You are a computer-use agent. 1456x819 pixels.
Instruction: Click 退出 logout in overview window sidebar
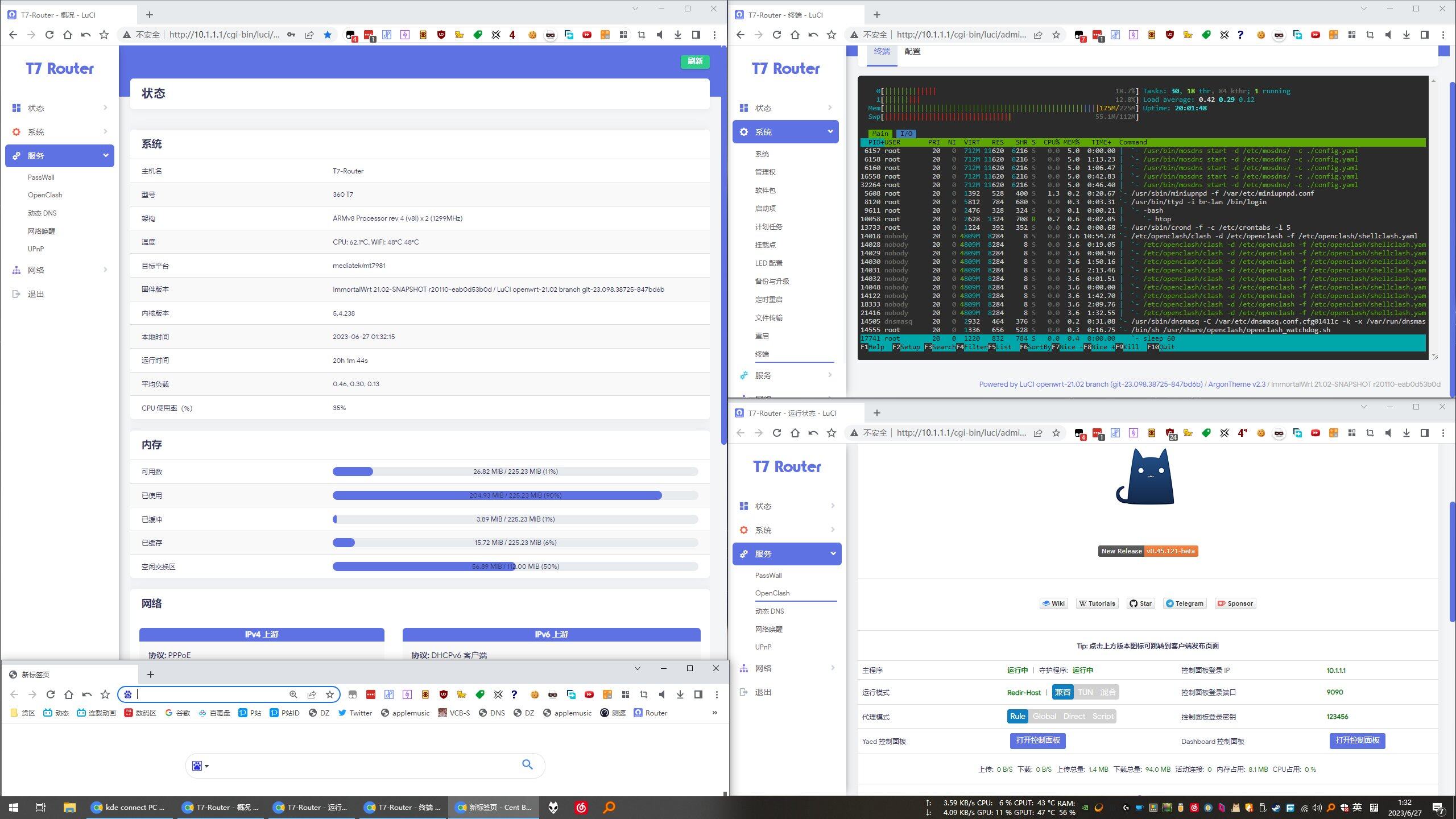pyautogui.click(x=36, y=294)
